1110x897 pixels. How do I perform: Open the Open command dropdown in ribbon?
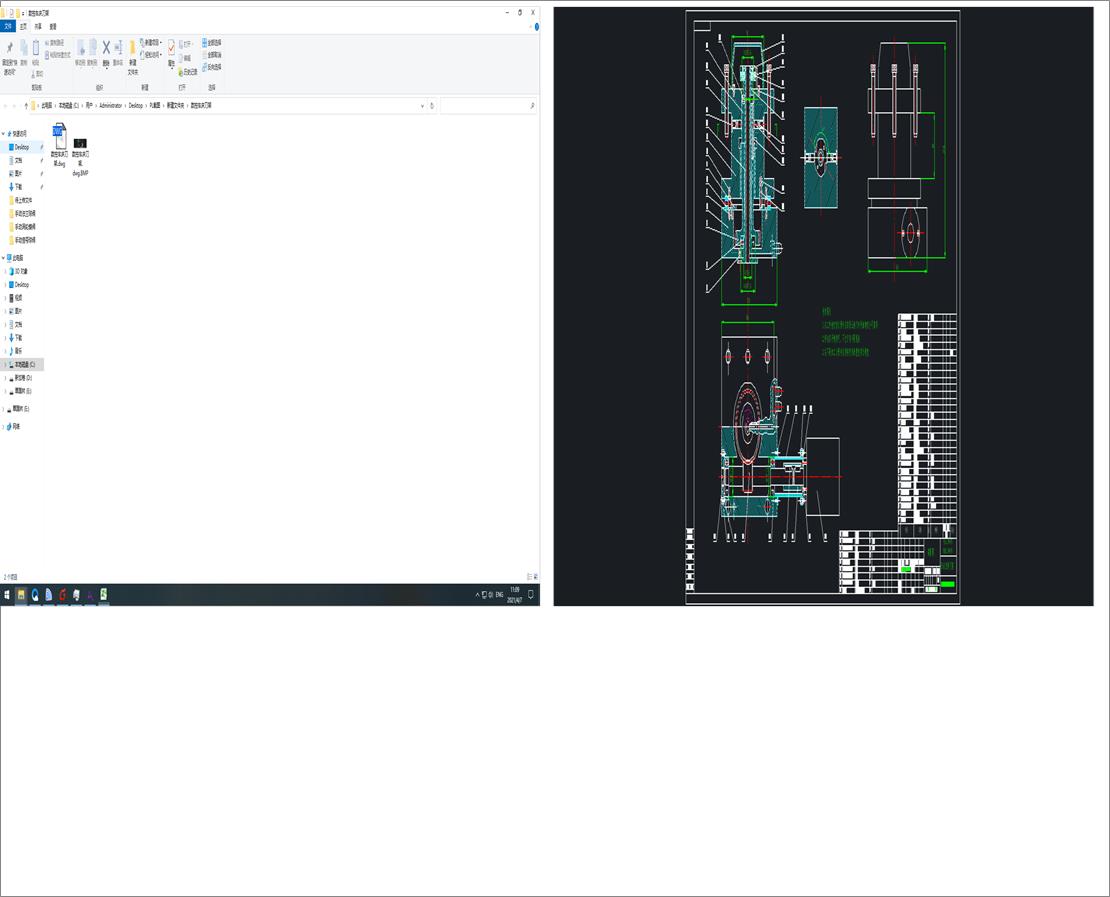tap(186, 44)
